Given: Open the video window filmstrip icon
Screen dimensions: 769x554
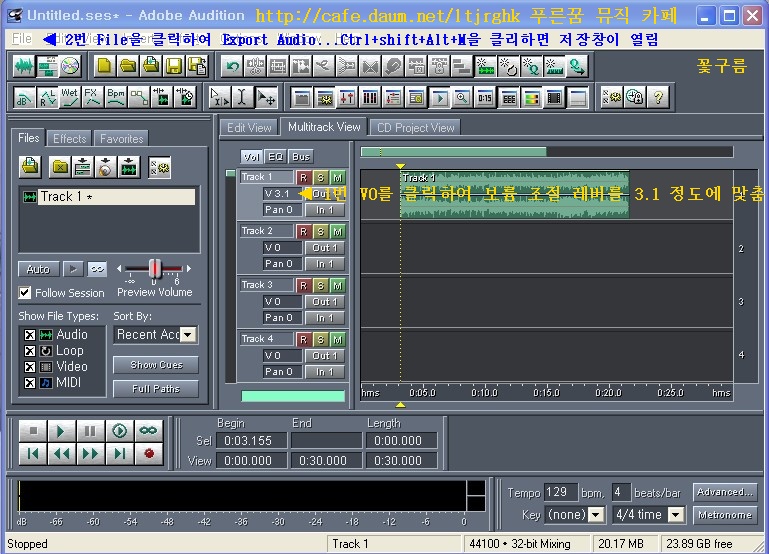Looking at the screenshot, I should coord(554,98).
